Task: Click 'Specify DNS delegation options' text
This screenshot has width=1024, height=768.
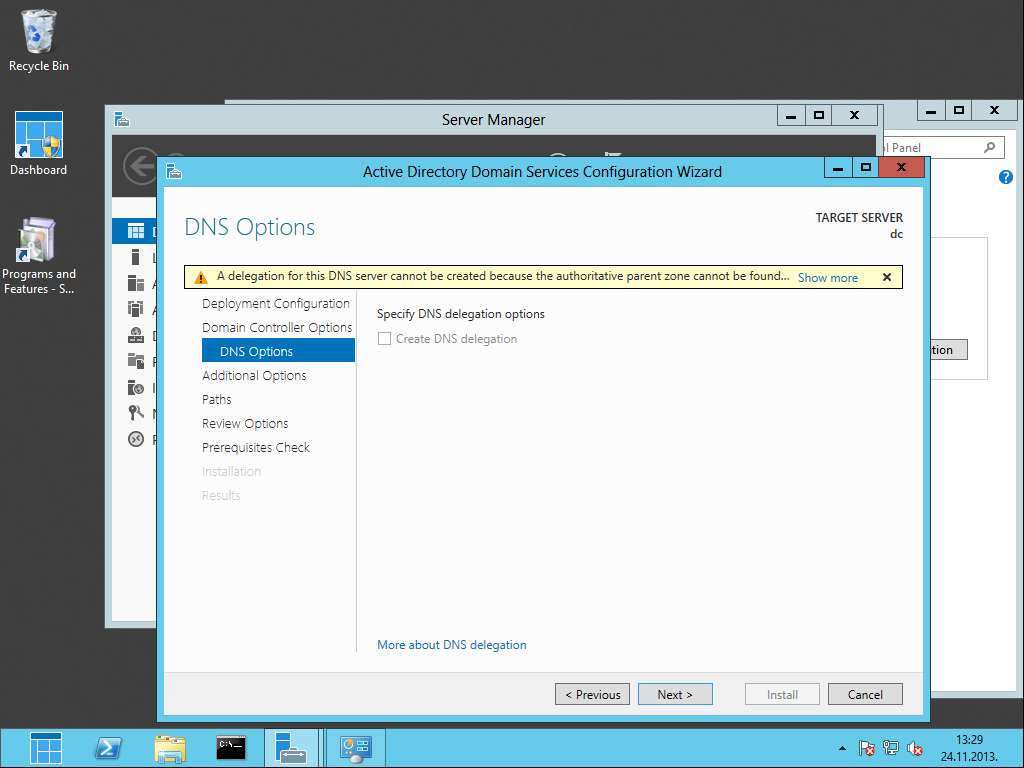Action: tap(460, 314)
